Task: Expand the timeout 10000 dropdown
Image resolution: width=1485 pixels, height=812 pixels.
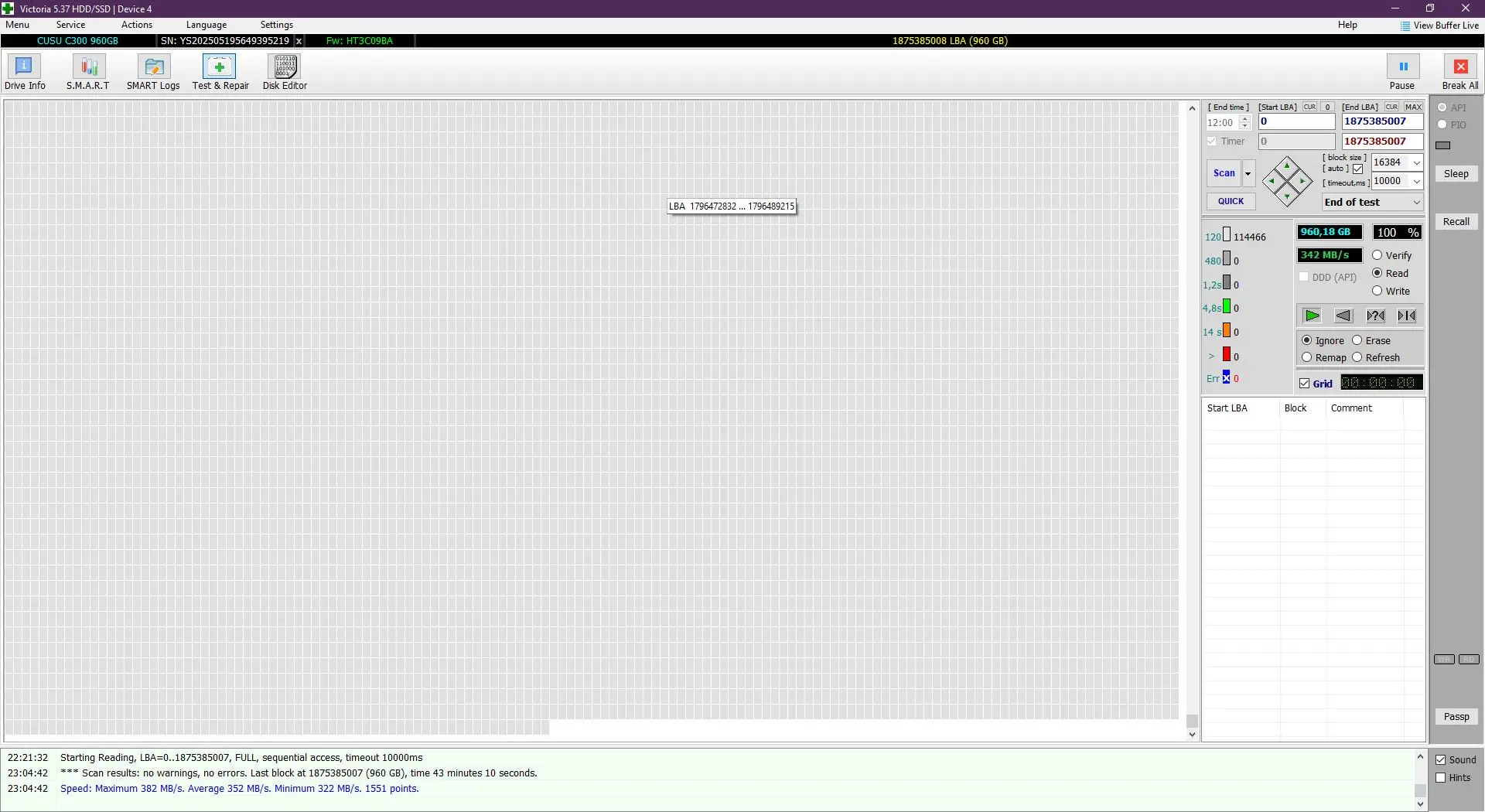Action: pyautogui.click(x=1416, y=181)
